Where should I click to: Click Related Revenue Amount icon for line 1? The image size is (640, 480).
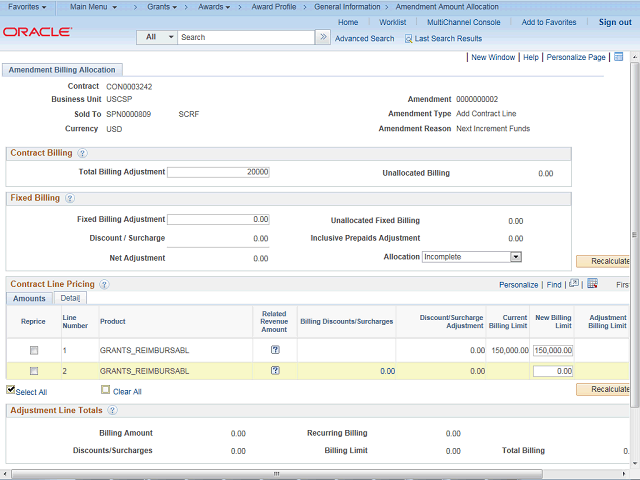274,351
